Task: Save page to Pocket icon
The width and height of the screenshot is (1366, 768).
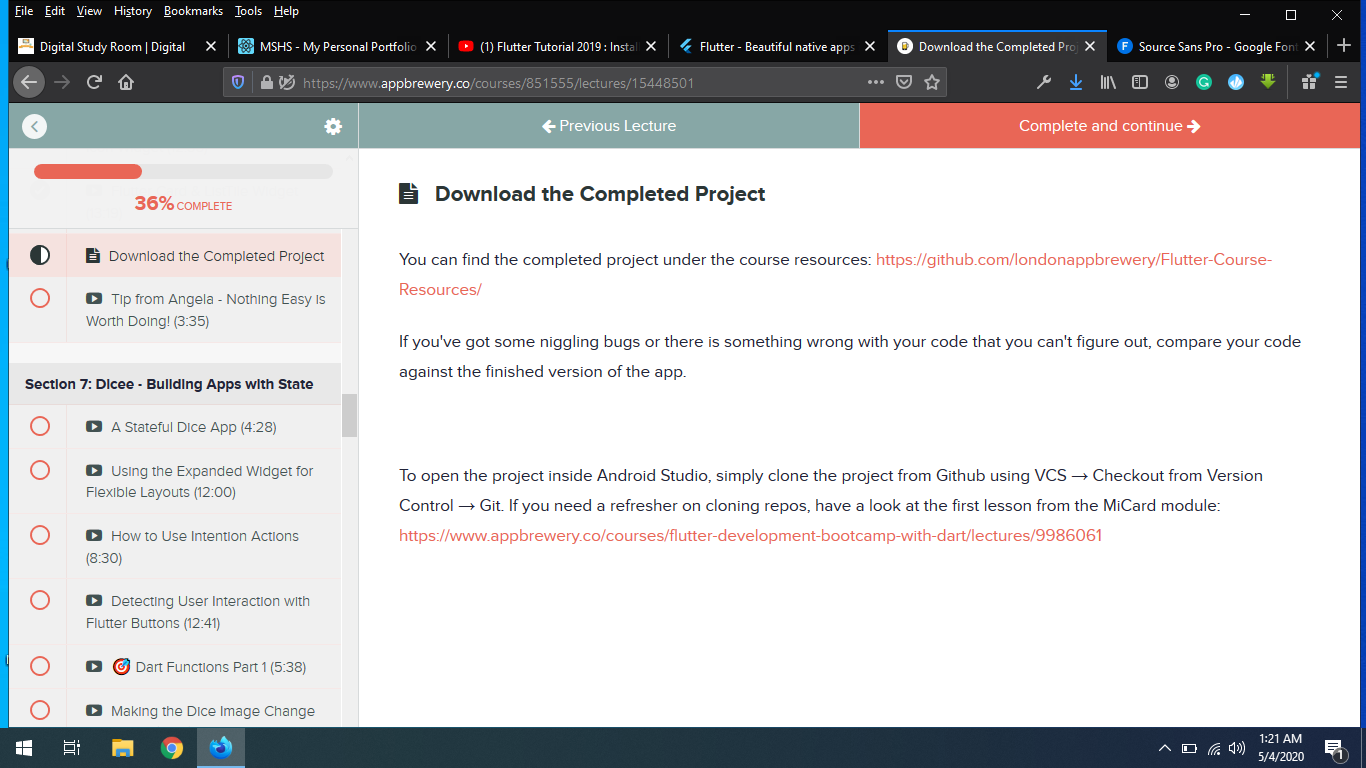Action: 904,83
